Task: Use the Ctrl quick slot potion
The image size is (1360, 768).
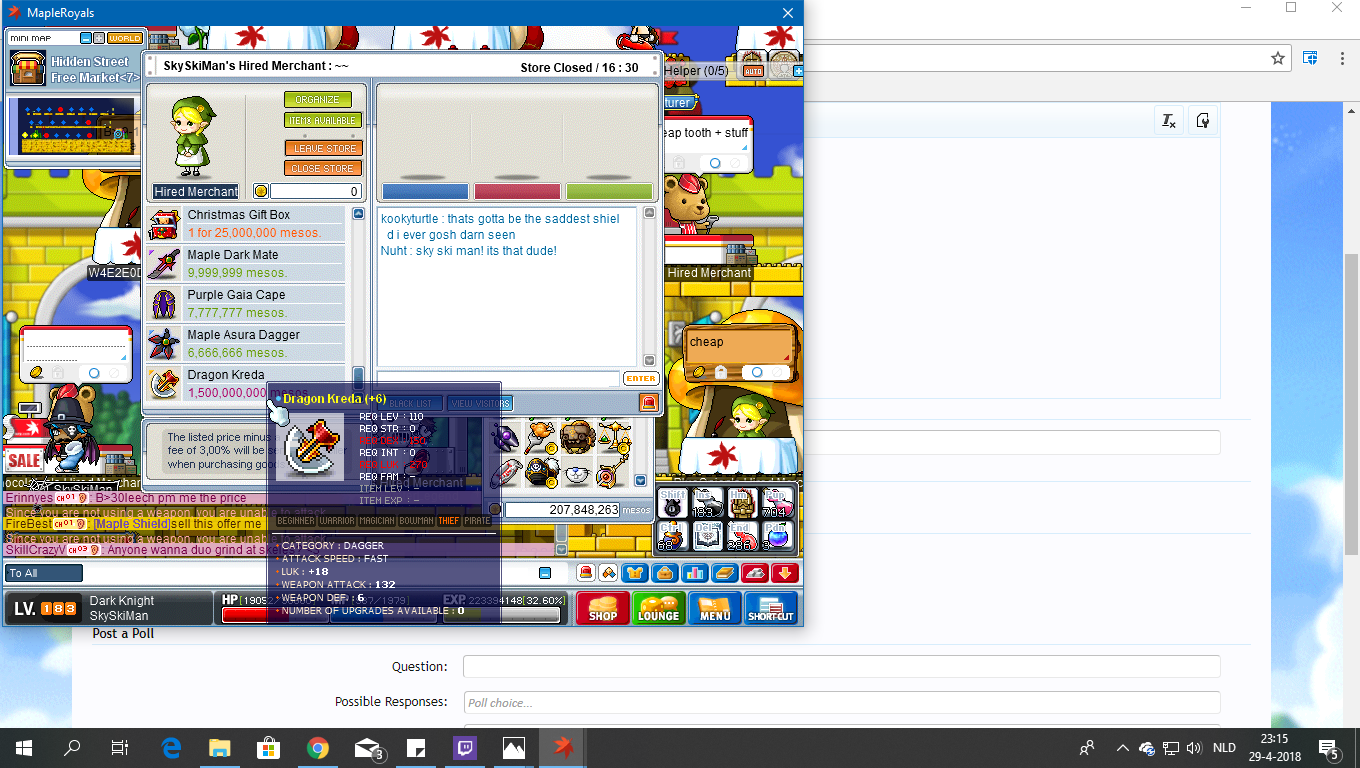Action: pyautogui.click(x=673, y=537)
